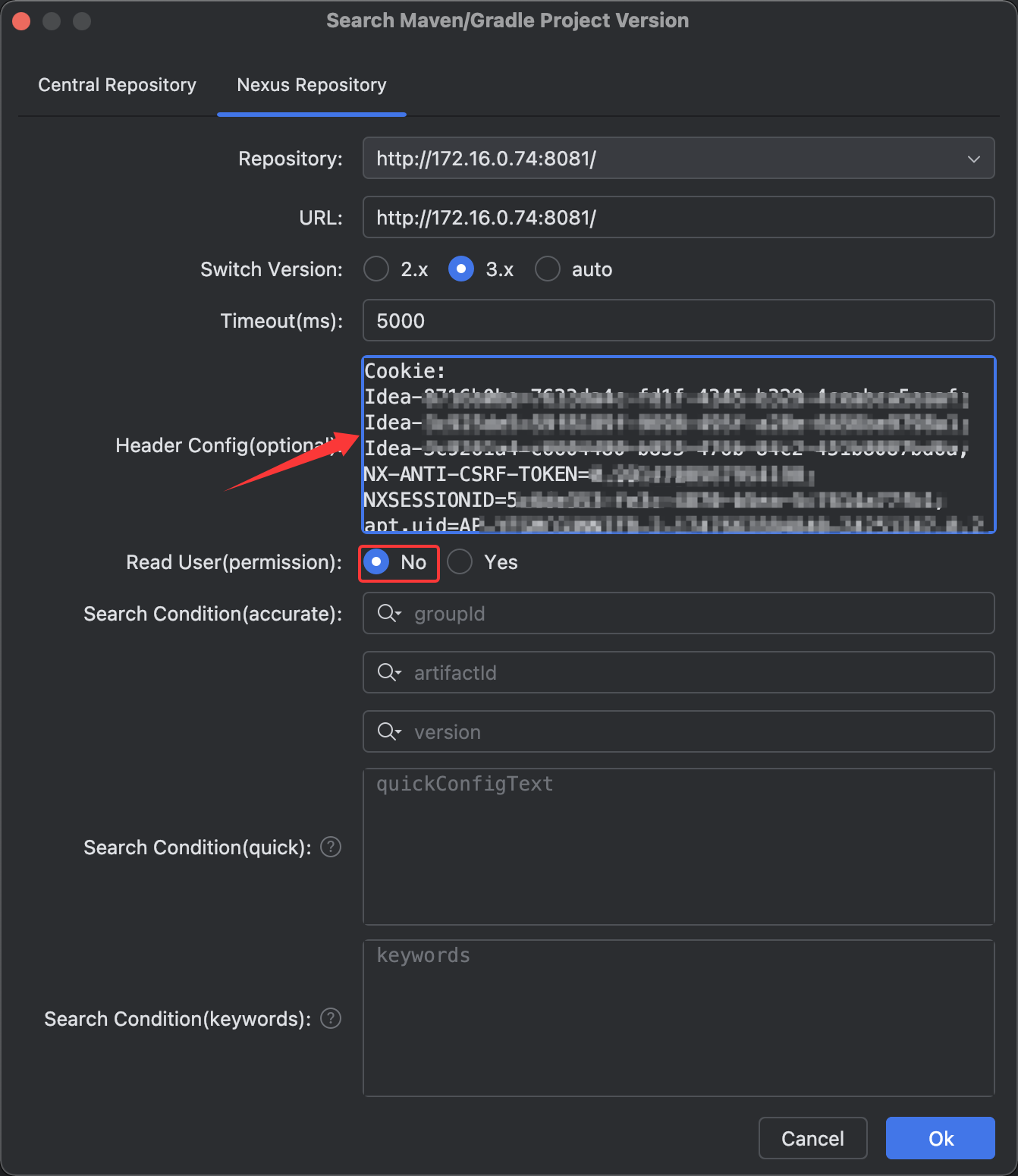Confirm with the Ok button
This screenshot has width=1018, height=1176.
coord(940,1138)
